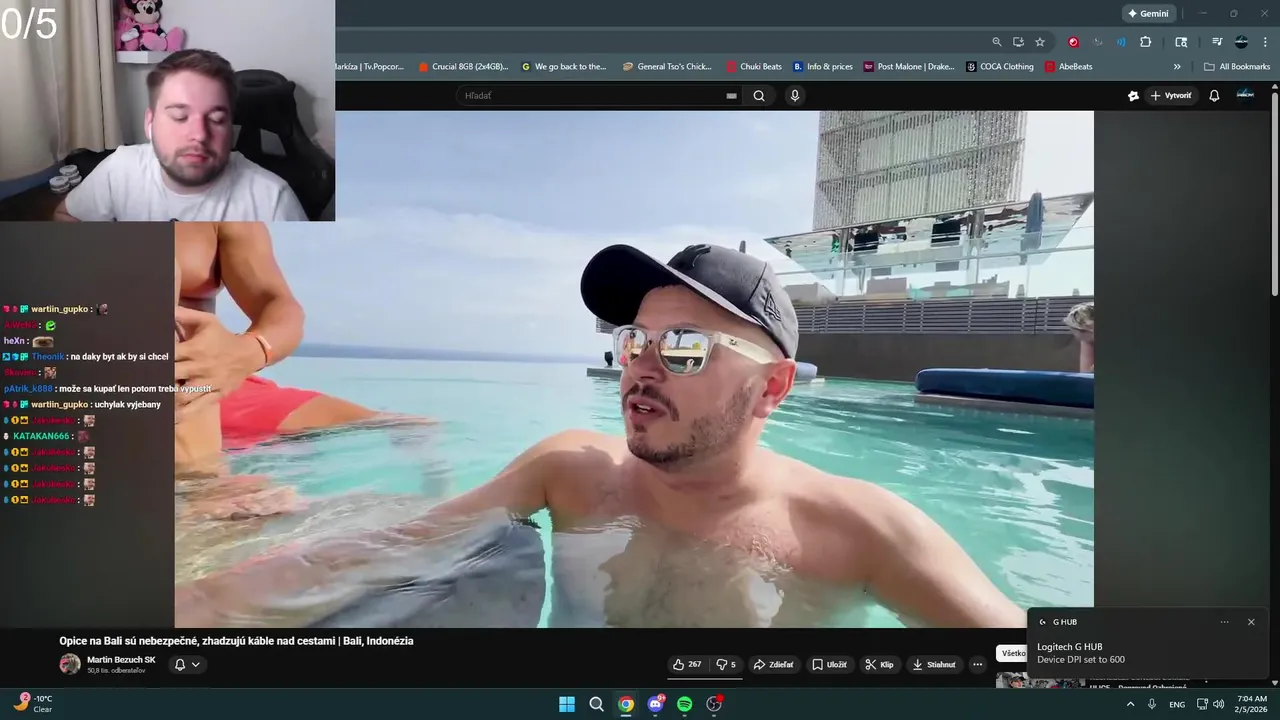The image size is (1280, 720).
Task: Open the General Tso's Chick bookmark
Action: click(x=667, y=67)
